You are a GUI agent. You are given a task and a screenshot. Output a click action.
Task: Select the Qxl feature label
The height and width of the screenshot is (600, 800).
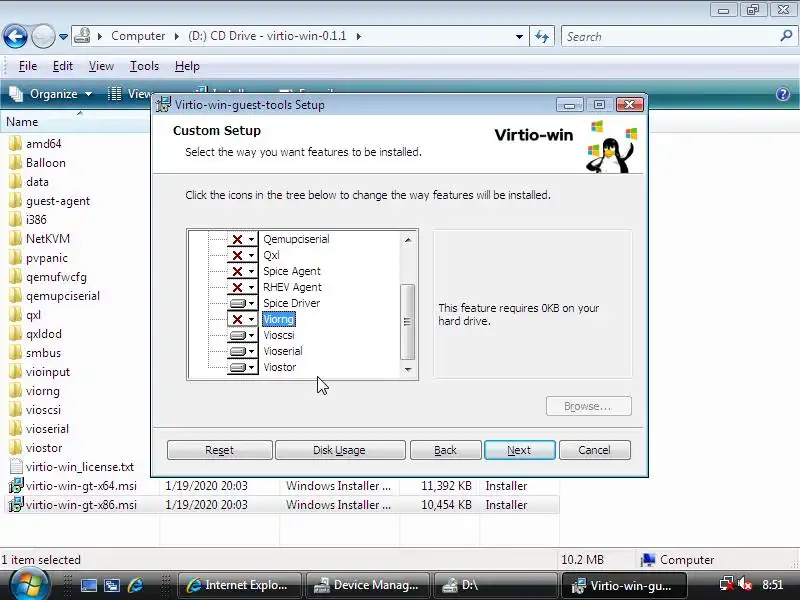pos(271,255)
